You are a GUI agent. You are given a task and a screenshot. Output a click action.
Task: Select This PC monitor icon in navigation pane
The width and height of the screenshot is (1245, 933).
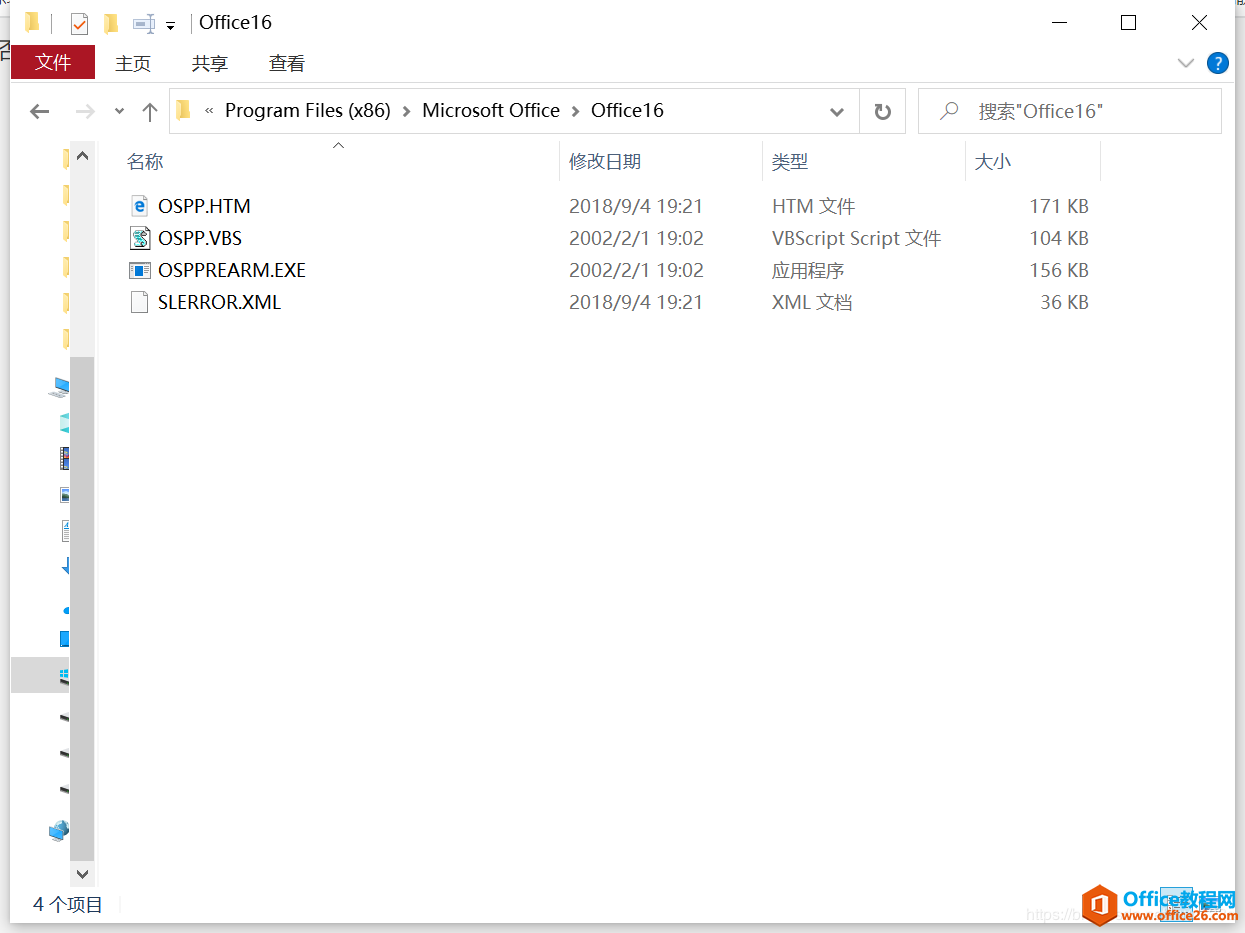click(61, 386)
